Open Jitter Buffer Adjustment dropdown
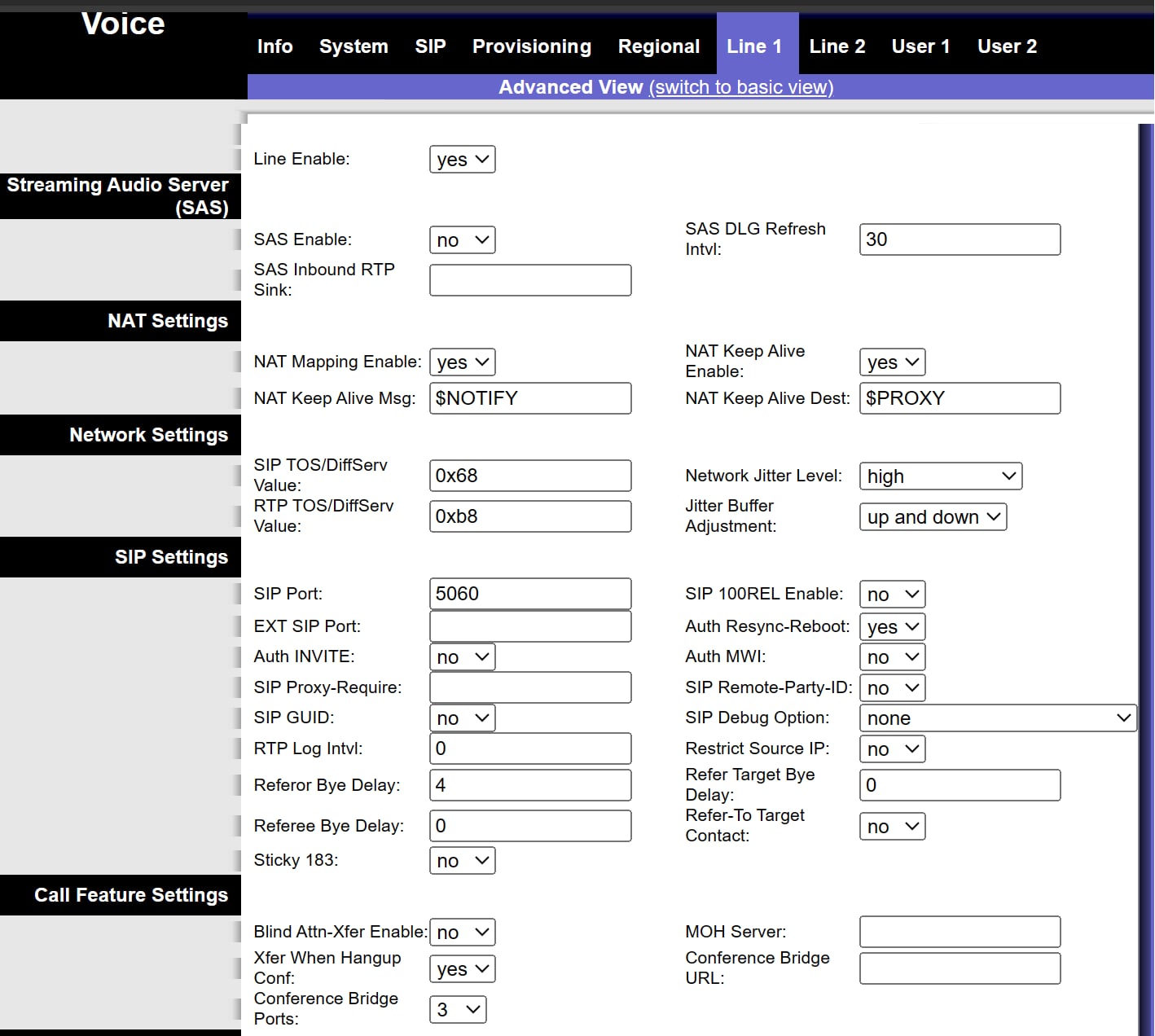 pyautogui.click(x=933, y=517)
